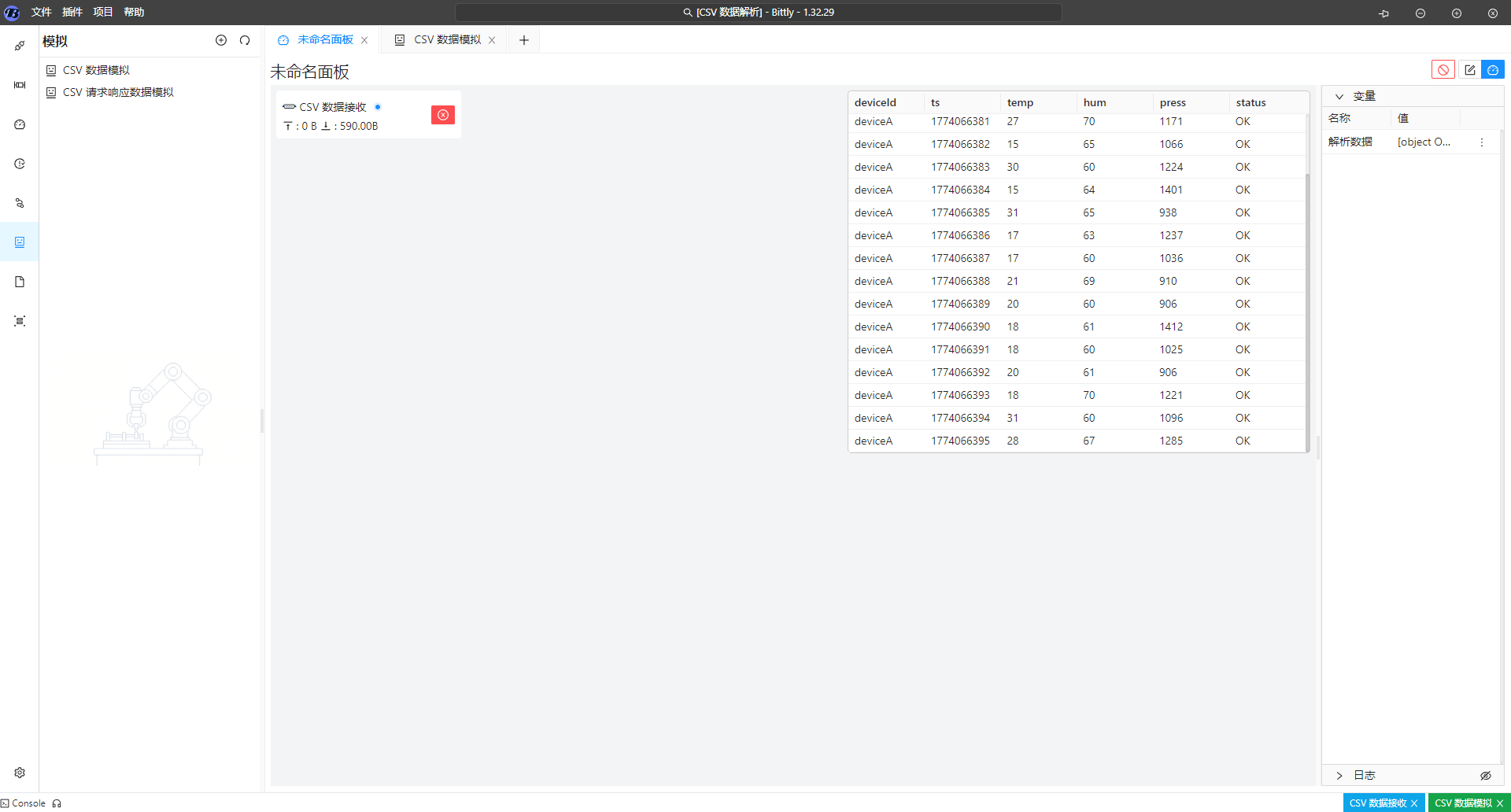This screenshot has height=812, width=1511.
Task: Click the red stop button on CSV 数据接收 card
Action: (443, 115)
